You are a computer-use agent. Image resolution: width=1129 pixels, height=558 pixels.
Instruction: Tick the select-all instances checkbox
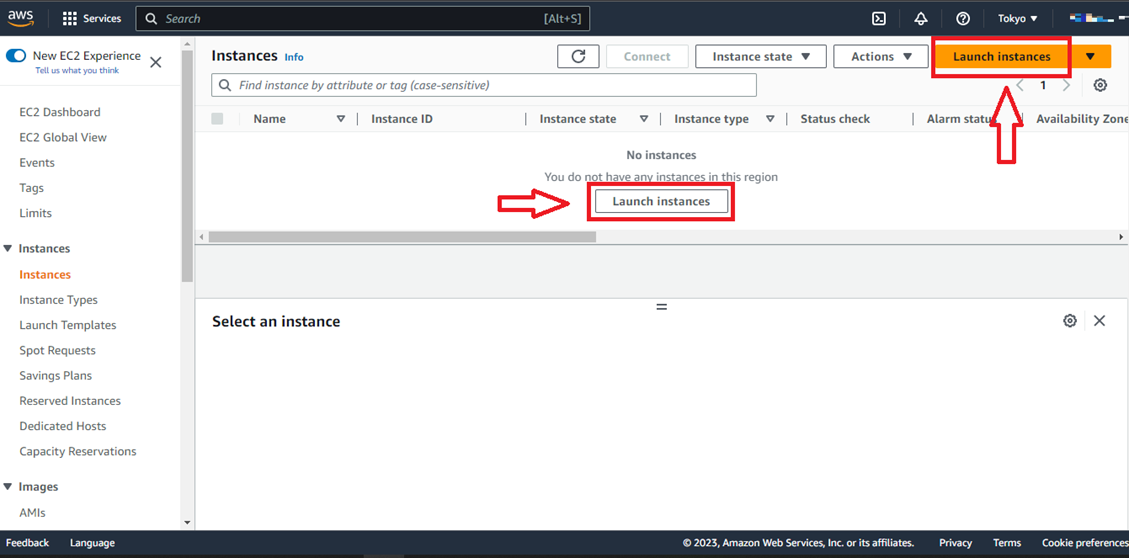[217, 119]
